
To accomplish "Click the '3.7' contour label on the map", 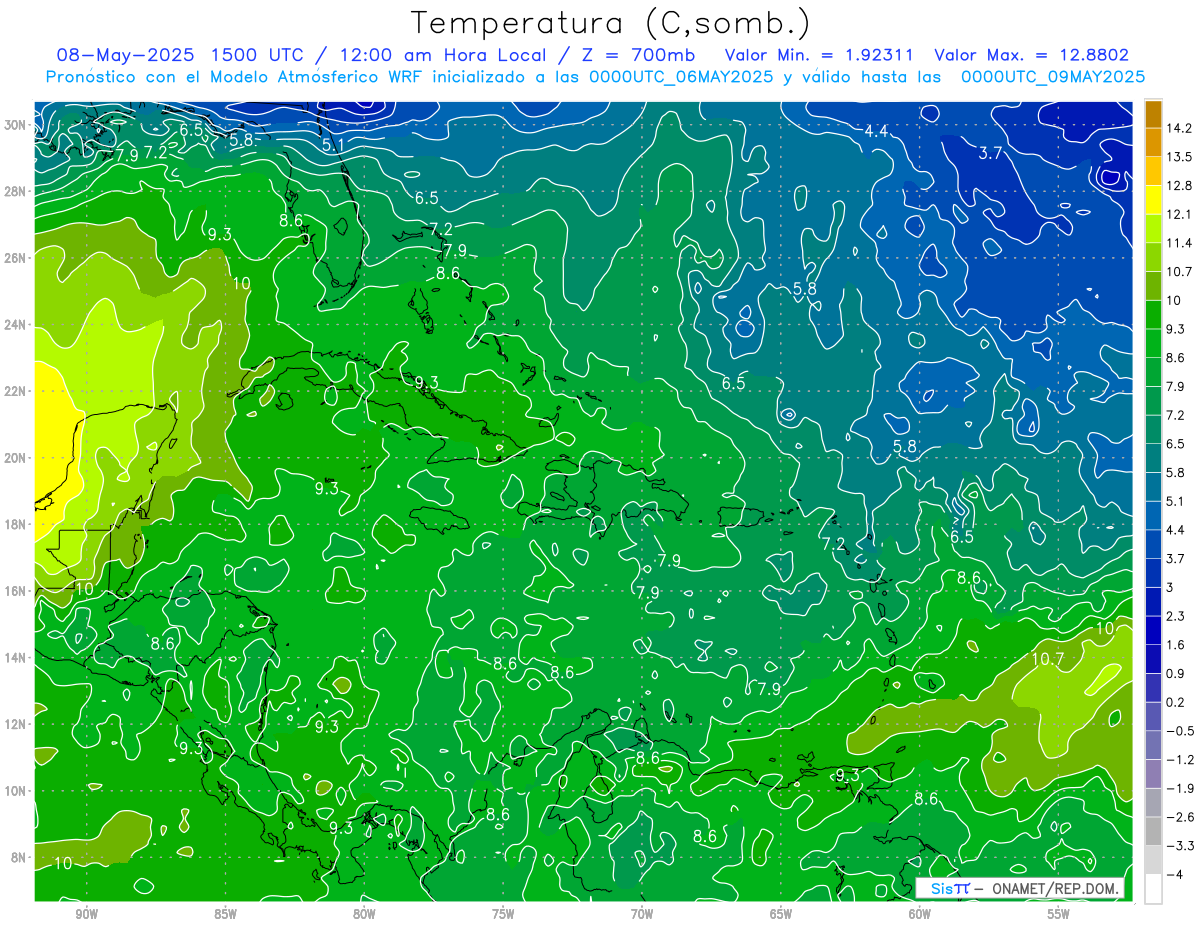I will [x=990, y=153].
